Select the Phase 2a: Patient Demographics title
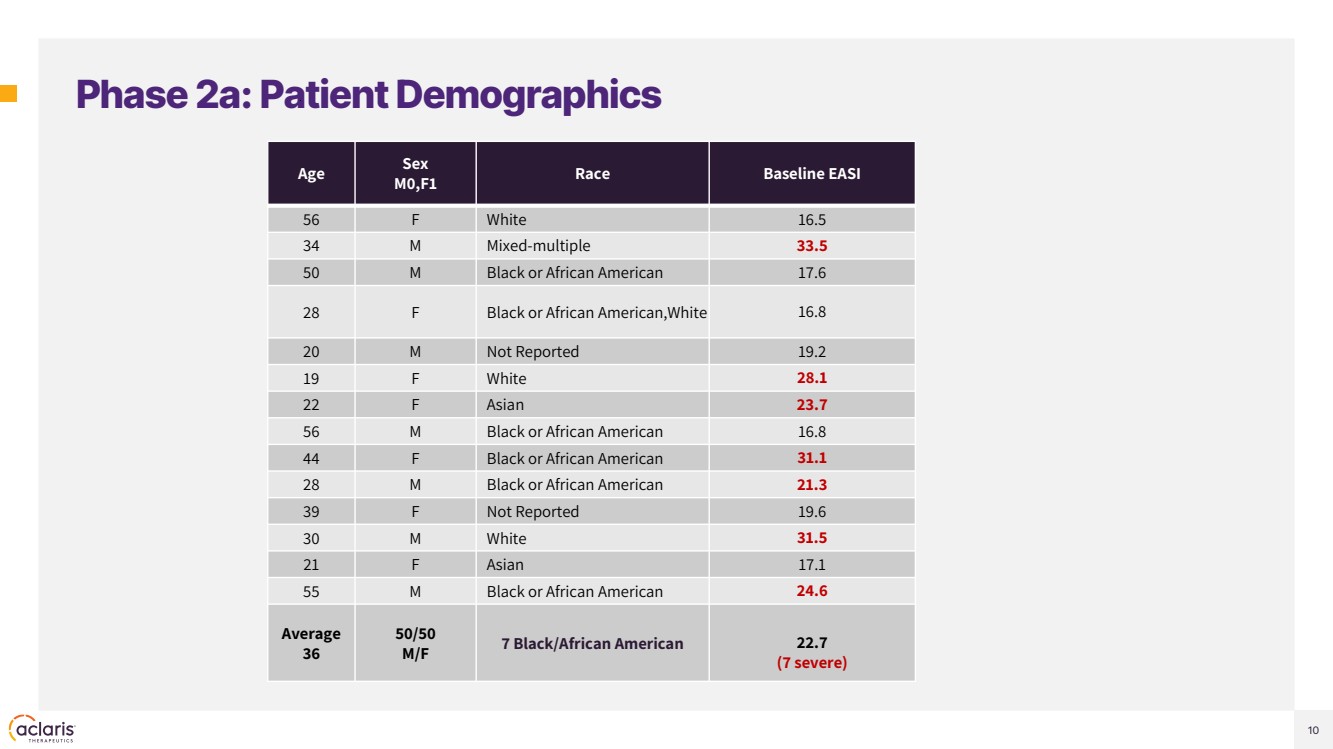 (x=368, y=95)
